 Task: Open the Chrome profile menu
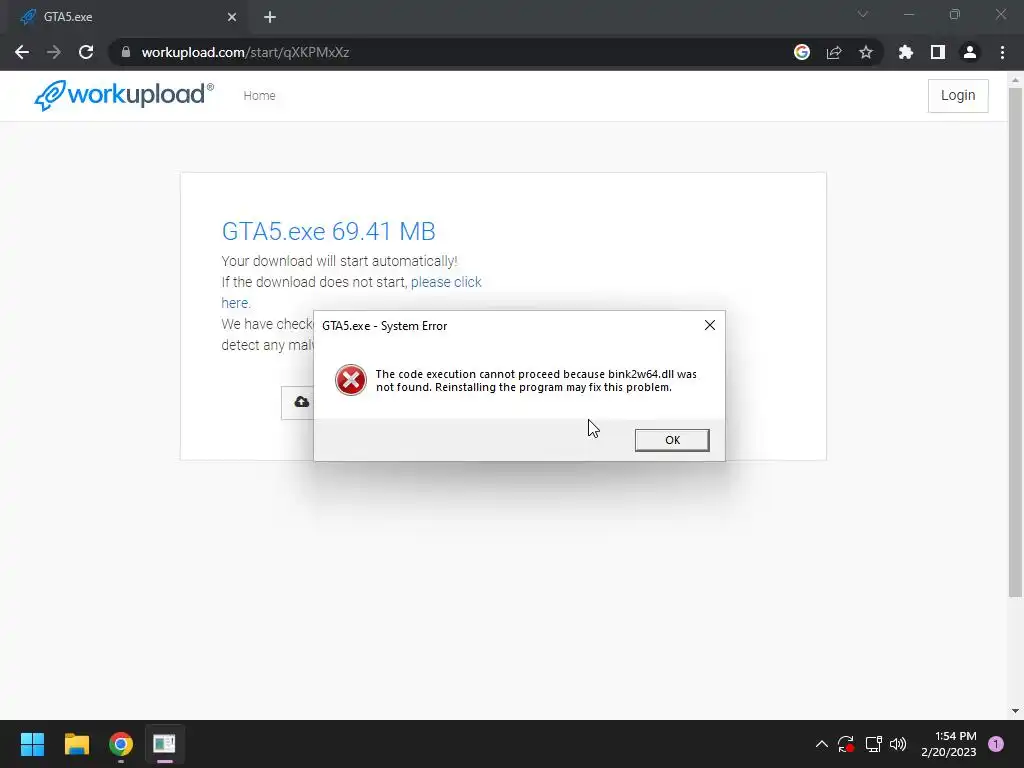pyautogui.click(x=970, y=52)
